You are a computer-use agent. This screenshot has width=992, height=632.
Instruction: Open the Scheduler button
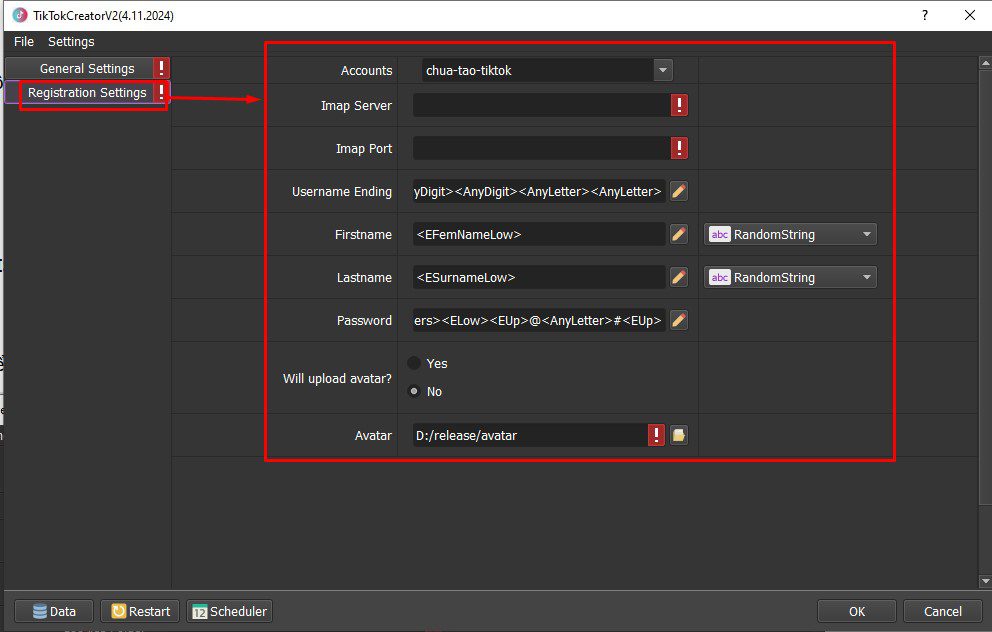[230, 611]
